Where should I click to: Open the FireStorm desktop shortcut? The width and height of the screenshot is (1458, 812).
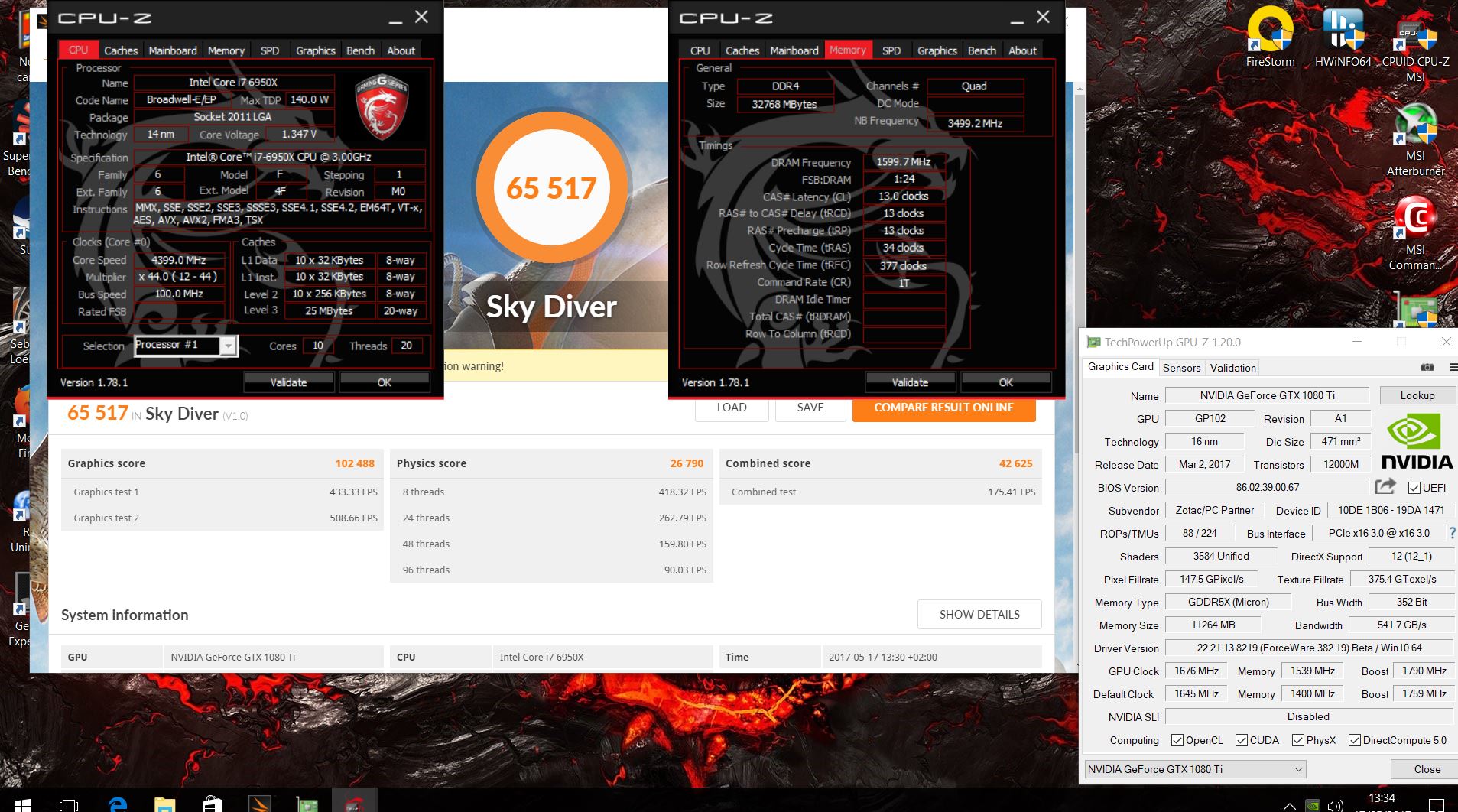[x=1270, y=37]
